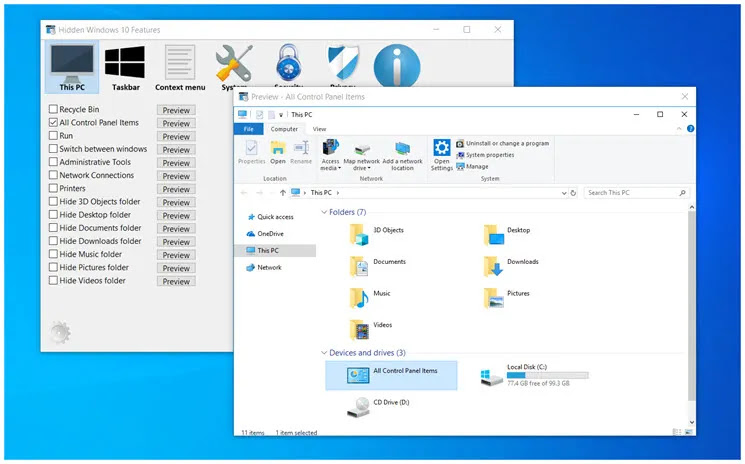Select the All Control Panel Items drive icon
Viewport: 745px width, 464px height.
358,375
